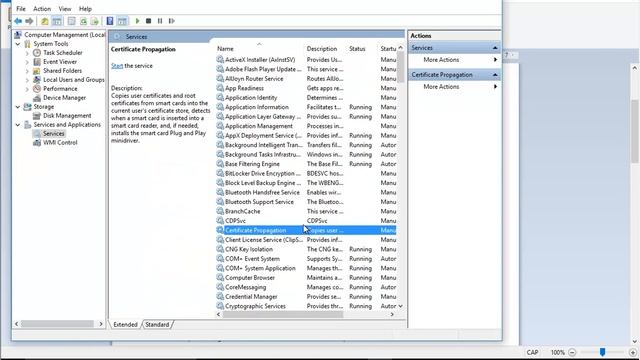Screen dimensions: 640x360
Task: Click the Pause Service icon
Action: click(x=160, y=21)
